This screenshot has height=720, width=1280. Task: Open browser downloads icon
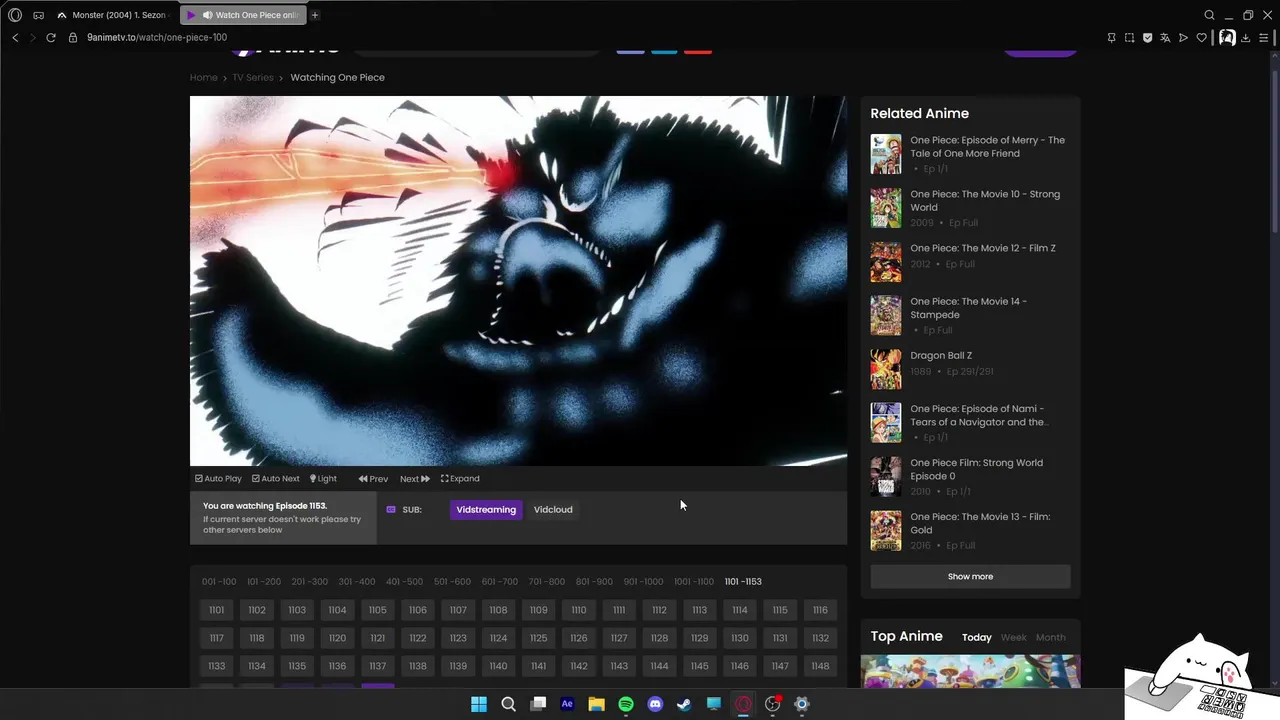point(1246,37)
